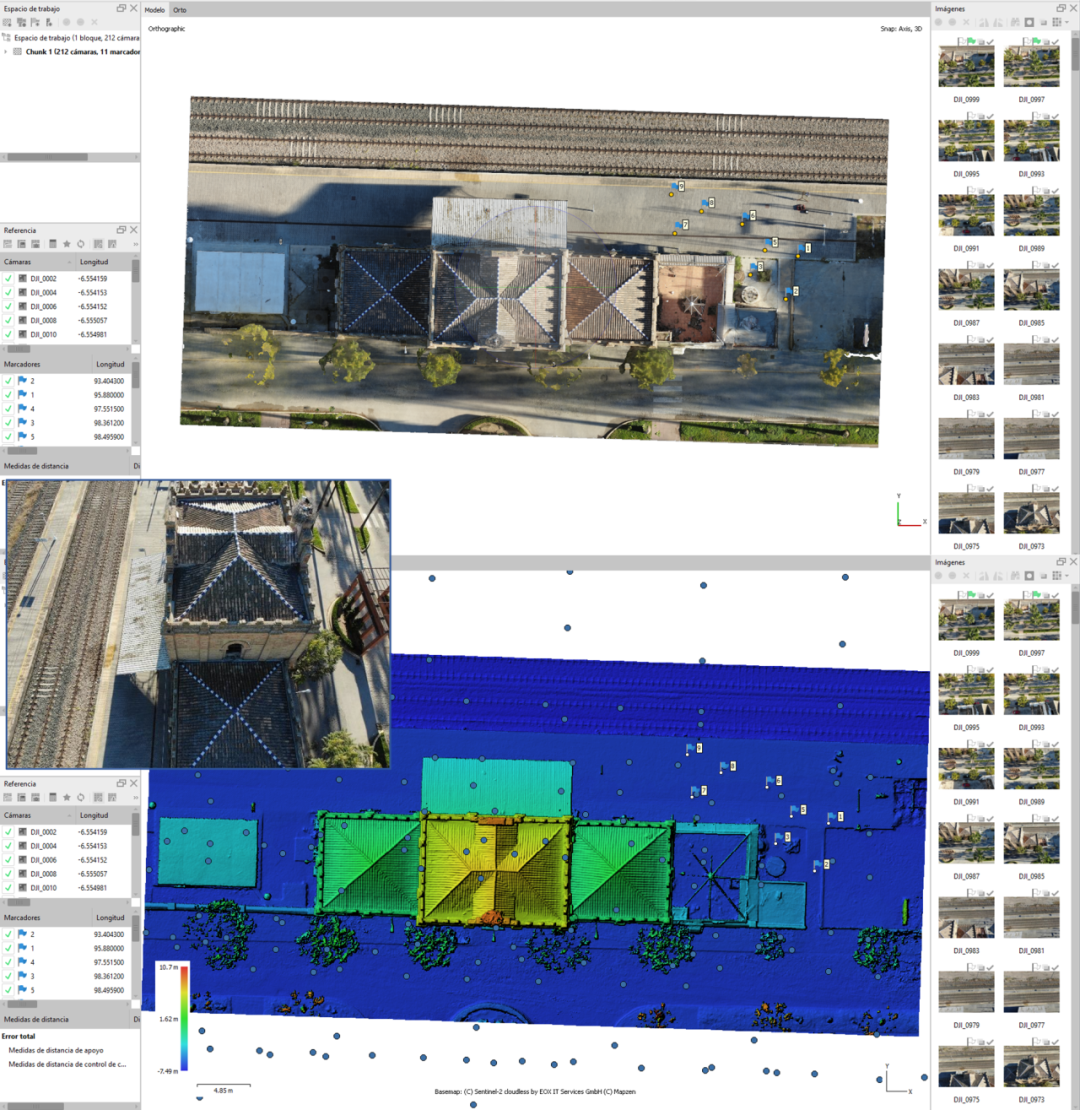This screenshot has height=1110, width=1080.
Task: Uncheck marker 3 in the lower Marcadores list
Action: click(x=8, y=976)
